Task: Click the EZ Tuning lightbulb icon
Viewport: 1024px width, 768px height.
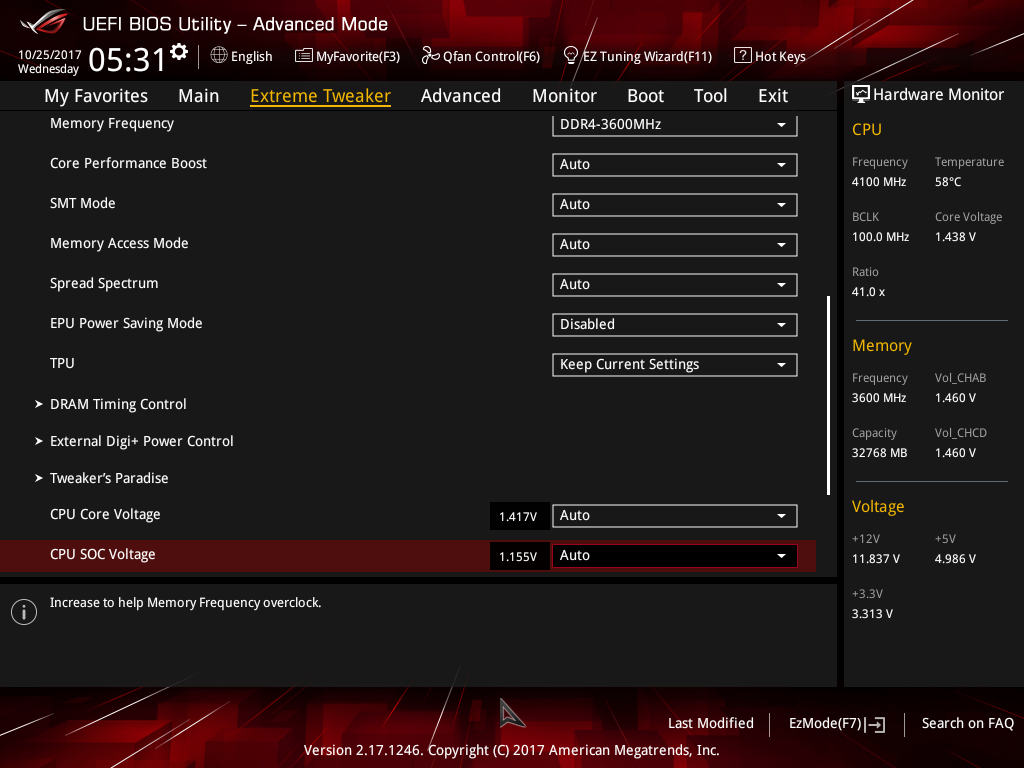Action: point(570,56)
